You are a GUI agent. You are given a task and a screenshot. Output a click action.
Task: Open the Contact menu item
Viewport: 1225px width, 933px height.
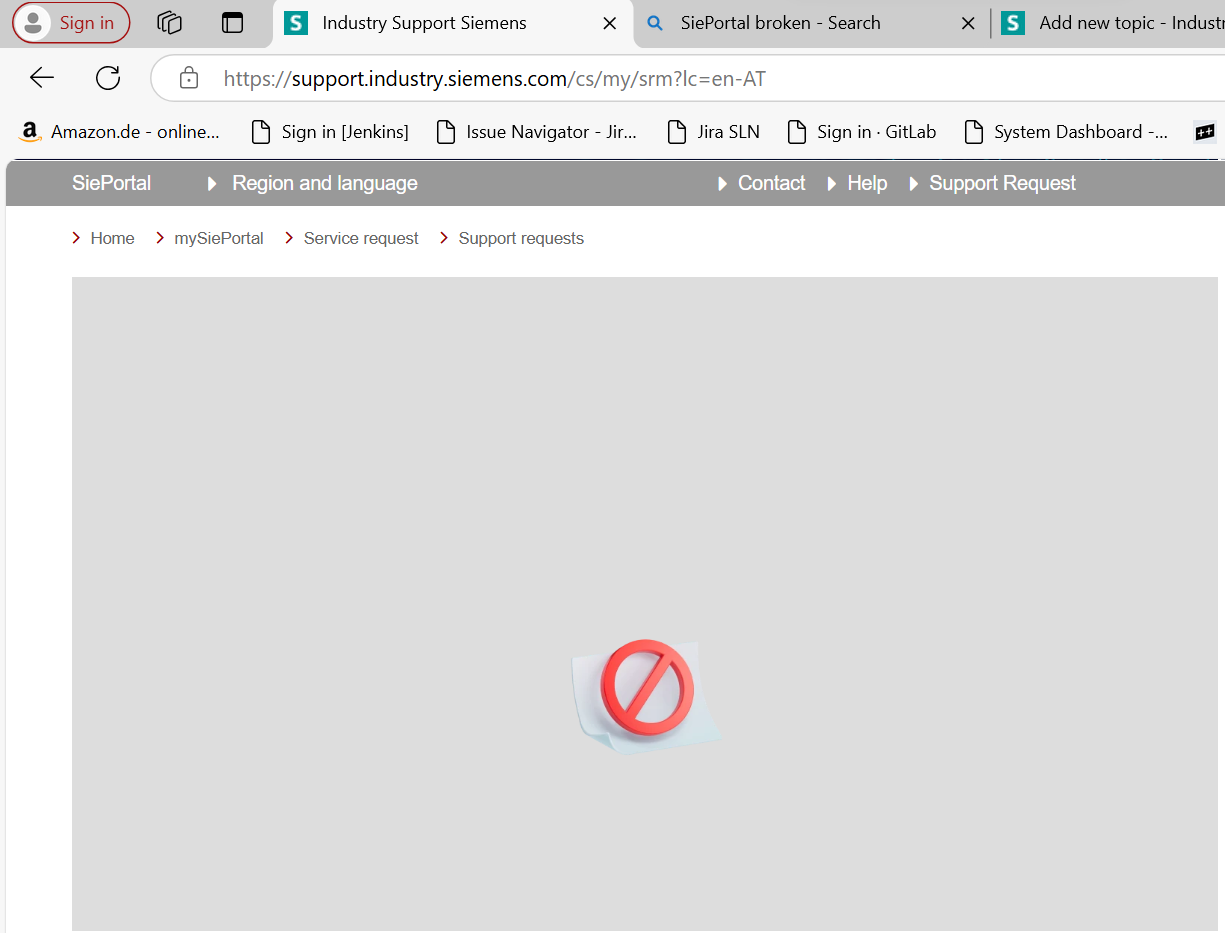(x=771, y=183)
